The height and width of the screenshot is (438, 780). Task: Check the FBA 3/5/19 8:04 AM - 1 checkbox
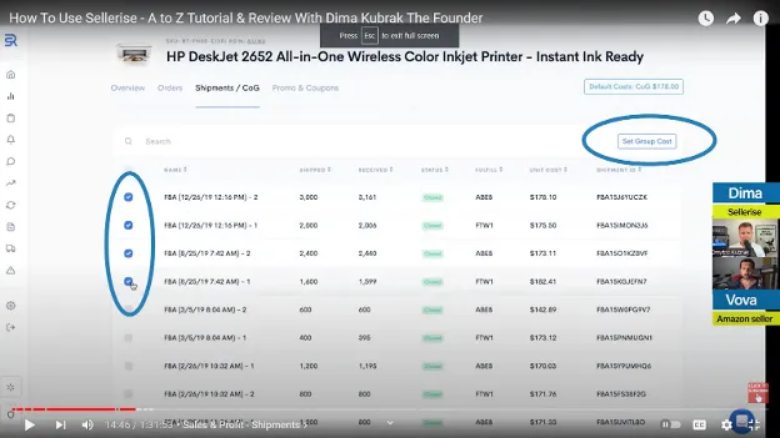[128, 338]
